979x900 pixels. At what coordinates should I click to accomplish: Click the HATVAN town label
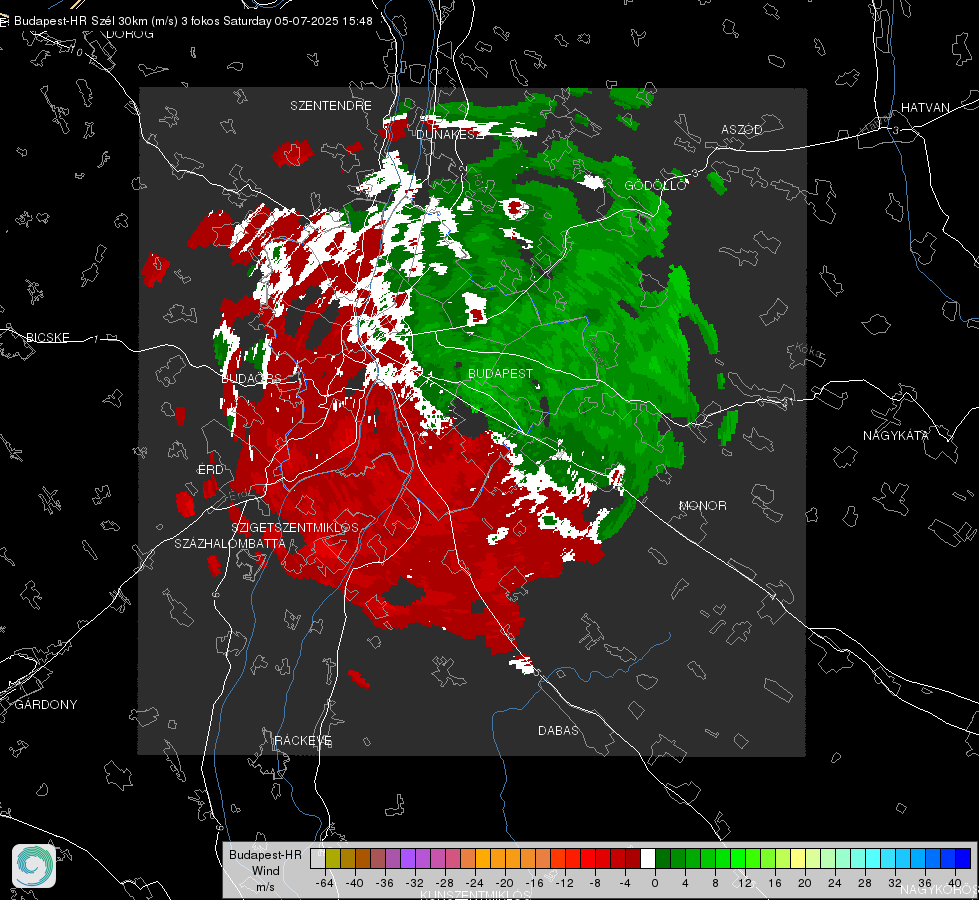925,108
